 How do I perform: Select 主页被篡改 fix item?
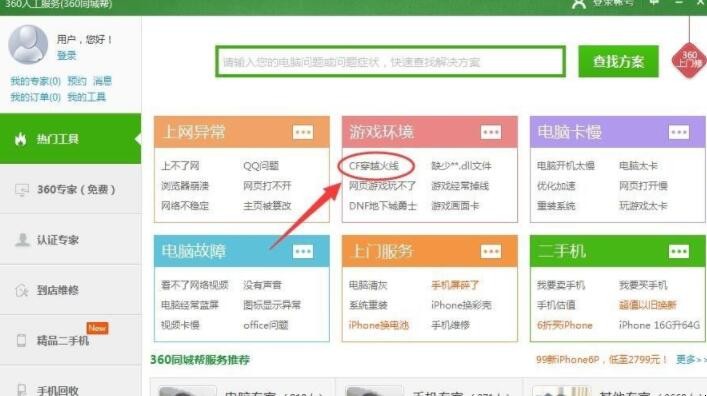(x=267, y=206)
